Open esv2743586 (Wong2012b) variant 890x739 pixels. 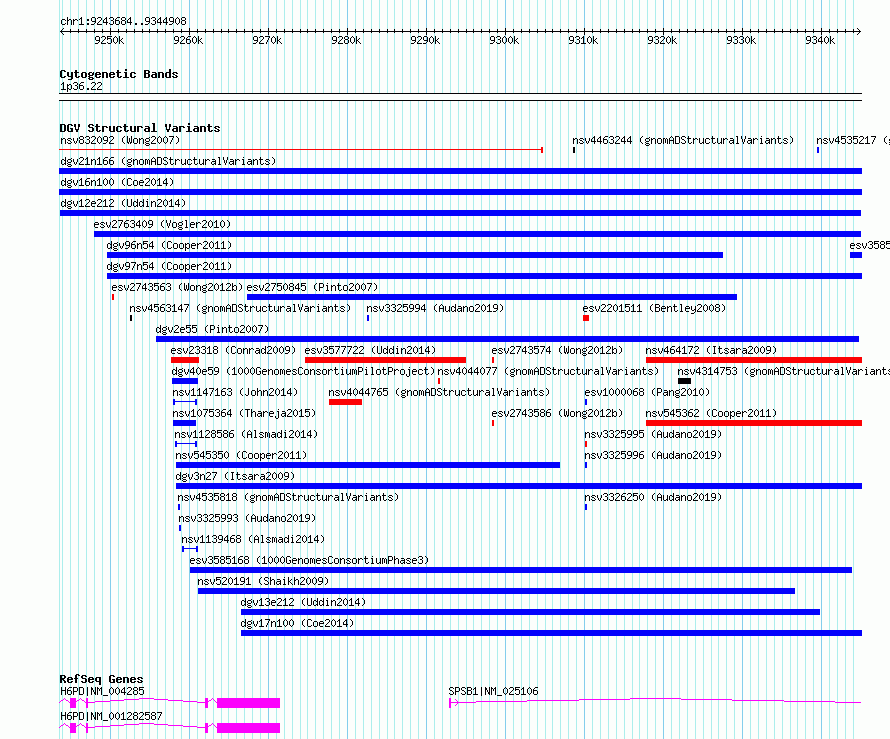[x=557, y=413]
